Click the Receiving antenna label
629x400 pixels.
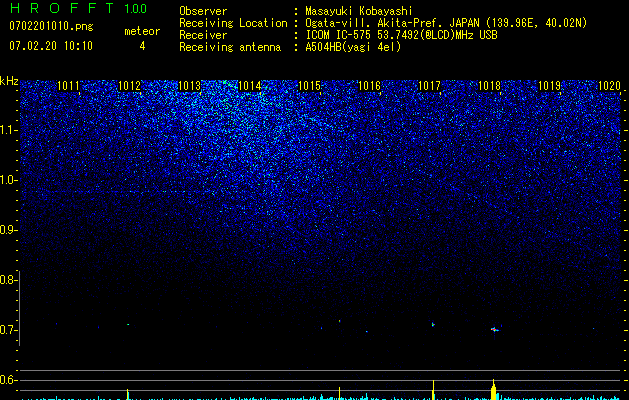[230, 47]
